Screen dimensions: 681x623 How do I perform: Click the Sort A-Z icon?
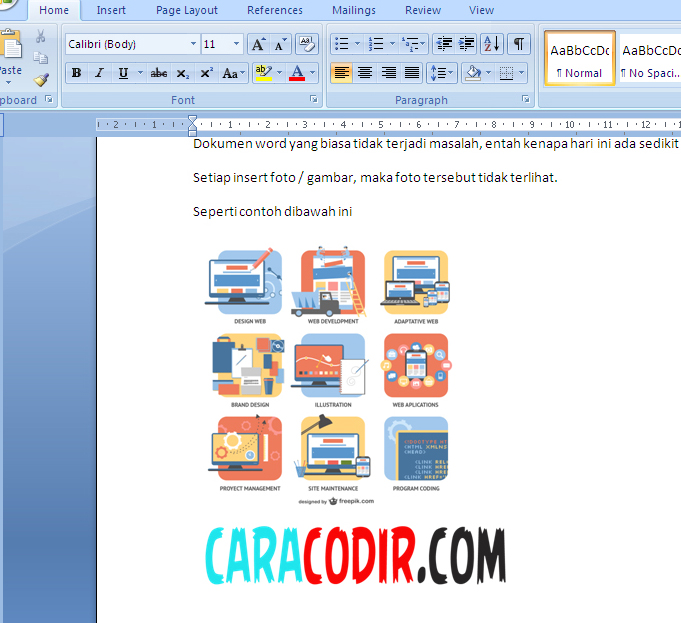[492, 44]
